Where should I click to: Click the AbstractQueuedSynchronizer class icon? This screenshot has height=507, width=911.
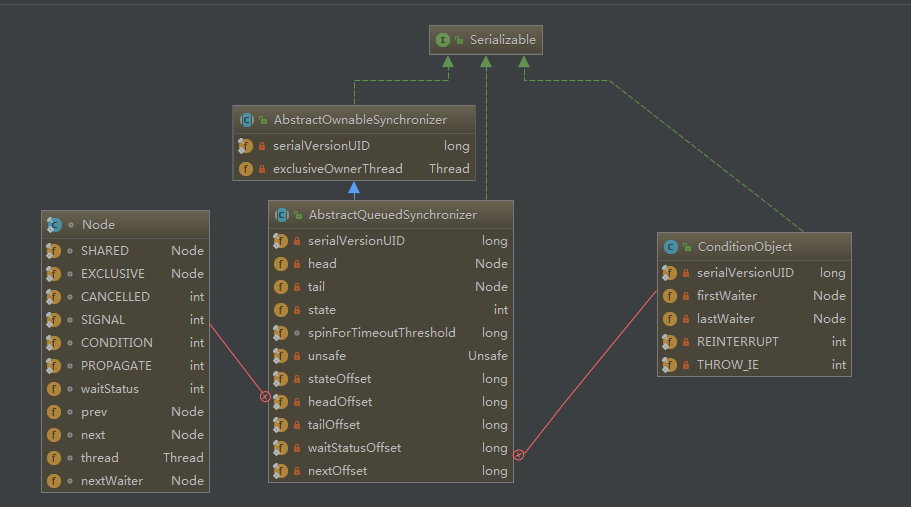pos(282,215)
